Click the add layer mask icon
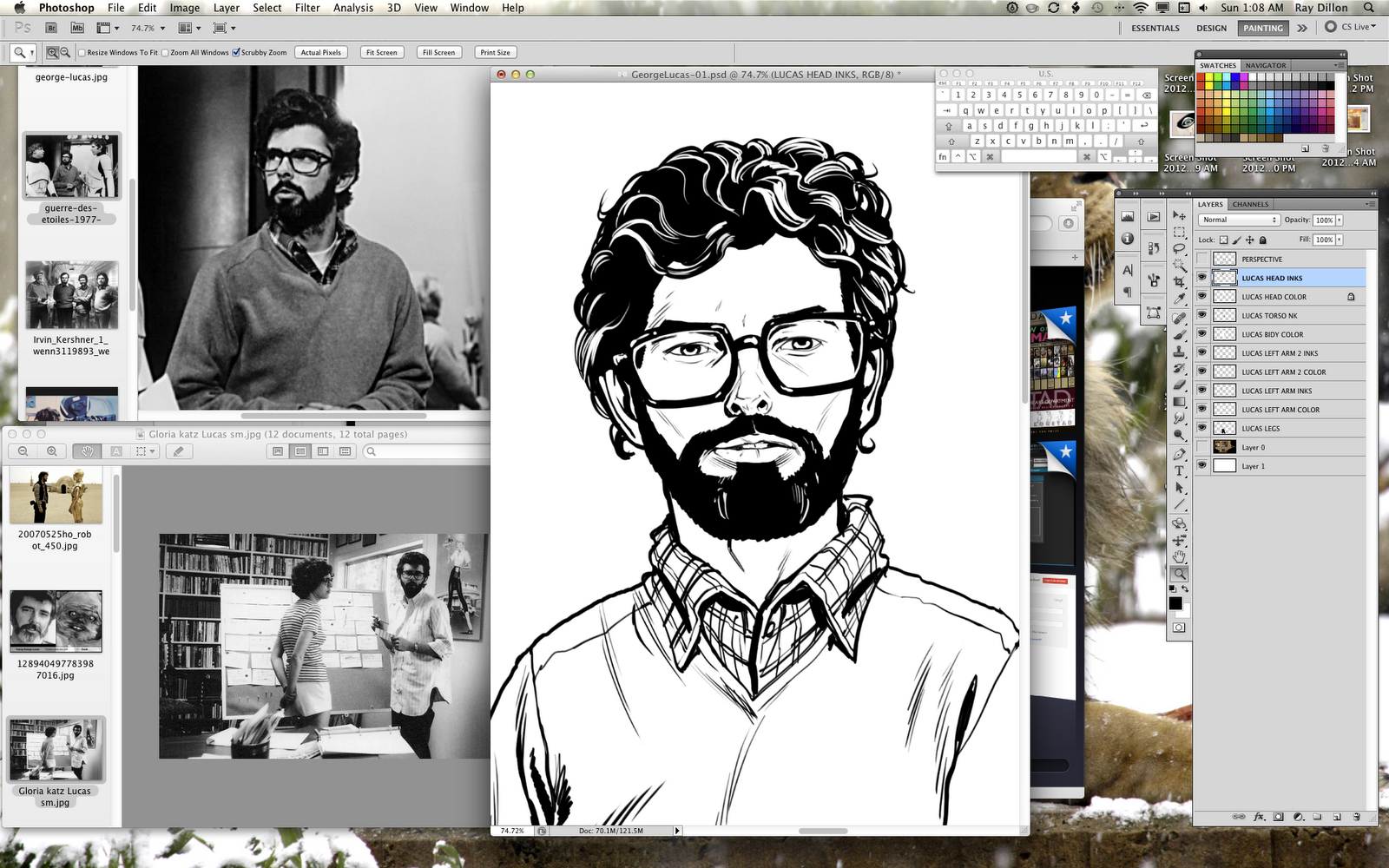1389x868 pixels. 1279,817
